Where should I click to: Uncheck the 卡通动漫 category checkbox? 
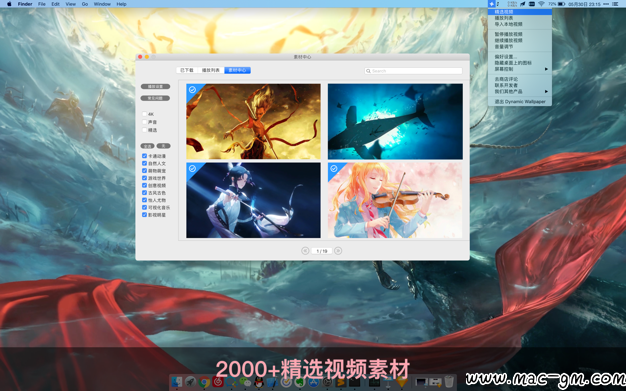145,156
